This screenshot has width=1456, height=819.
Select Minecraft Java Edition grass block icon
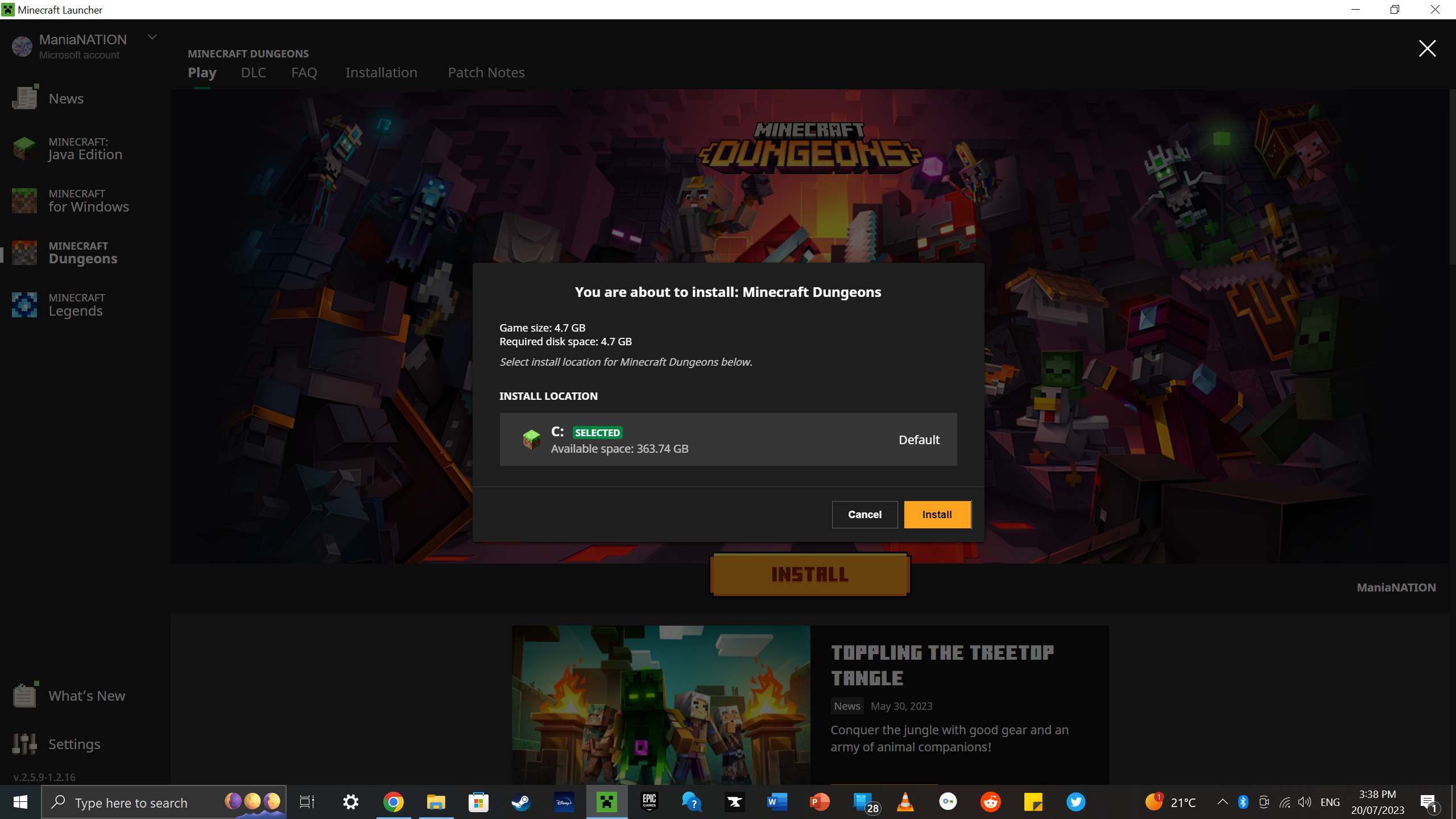pyautogui.click(x=24, y=148)
